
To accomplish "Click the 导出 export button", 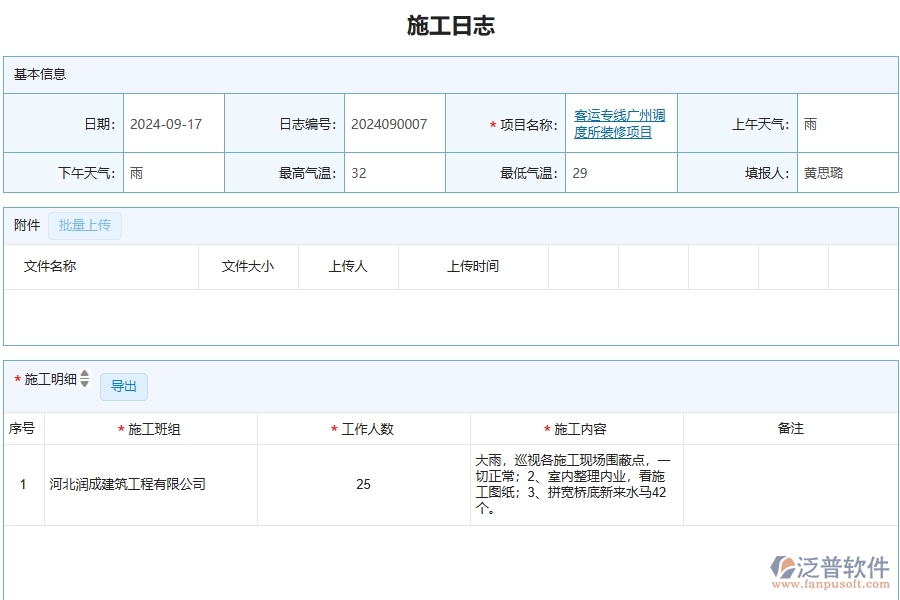I will pos(124,386).
